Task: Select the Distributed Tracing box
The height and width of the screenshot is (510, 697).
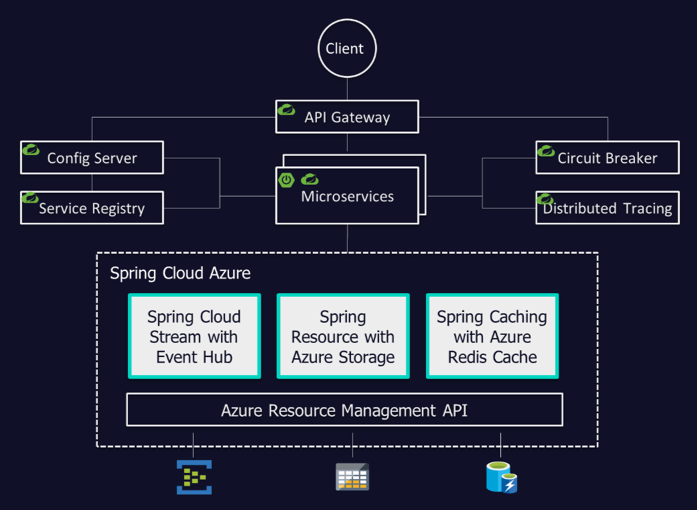Action: [x=608, y=208]
